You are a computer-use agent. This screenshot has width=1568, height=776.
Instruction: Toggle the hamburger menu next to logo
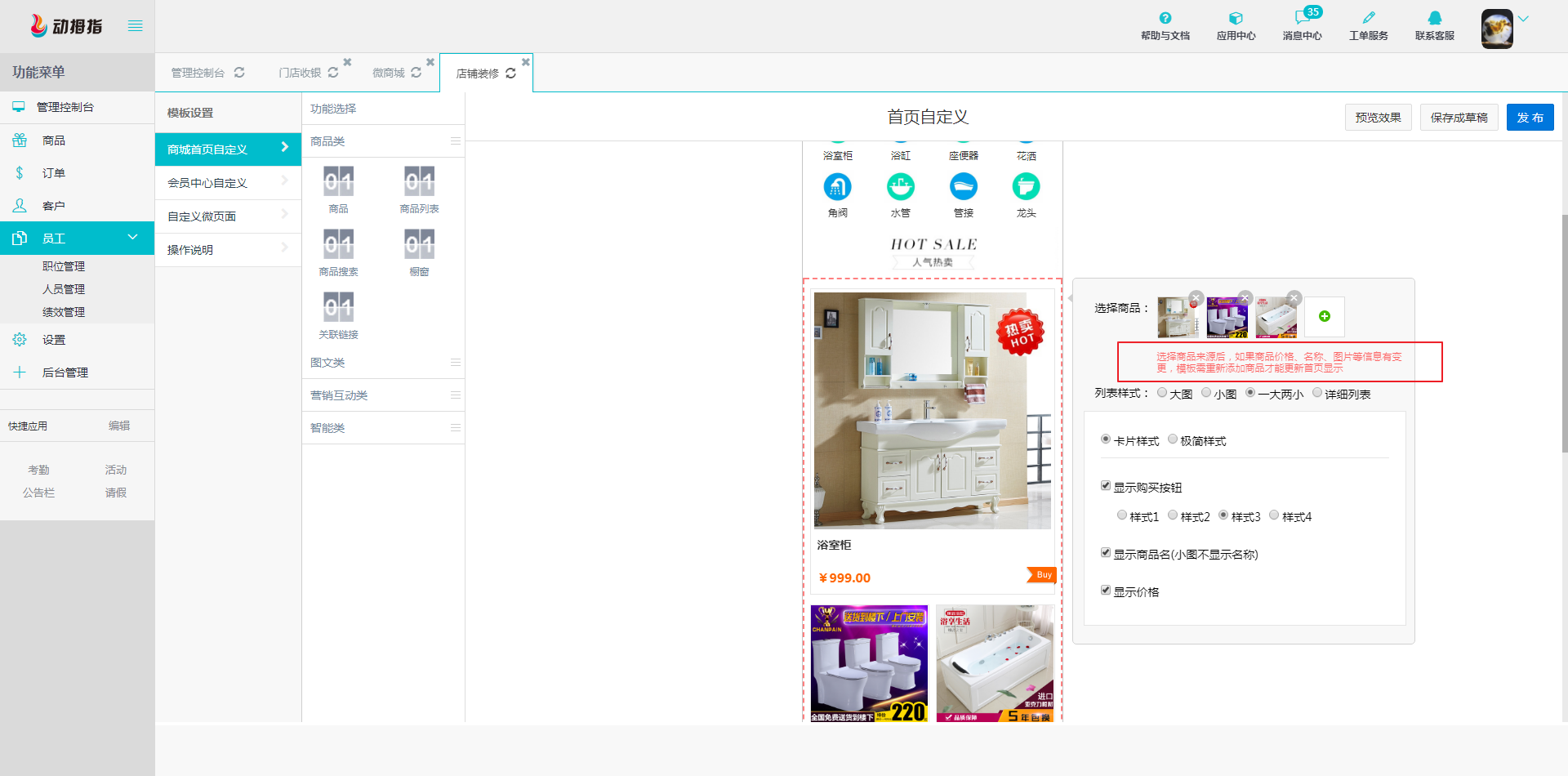136,26
